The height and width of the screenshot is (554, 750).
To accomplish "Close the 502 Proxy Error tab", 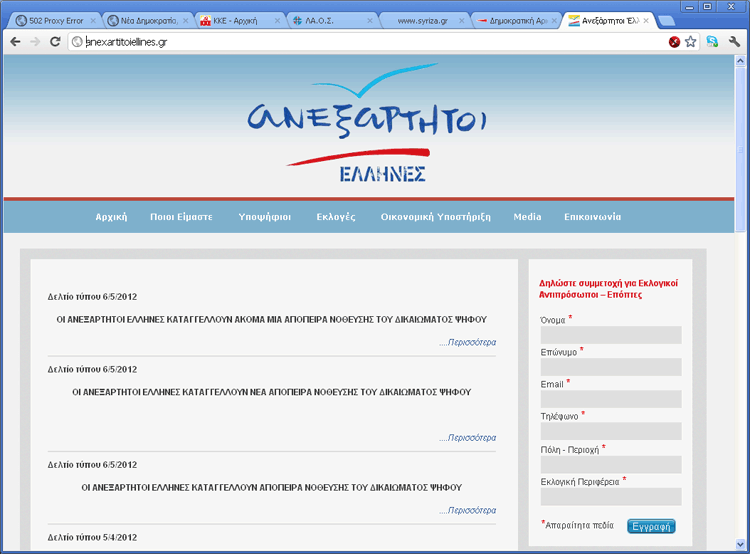I will (x=93, y=21).
